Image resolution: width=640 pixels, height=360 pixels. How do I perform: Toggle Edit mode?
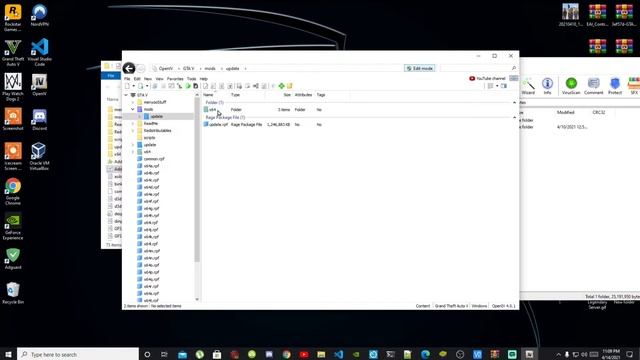pos(420,69)
